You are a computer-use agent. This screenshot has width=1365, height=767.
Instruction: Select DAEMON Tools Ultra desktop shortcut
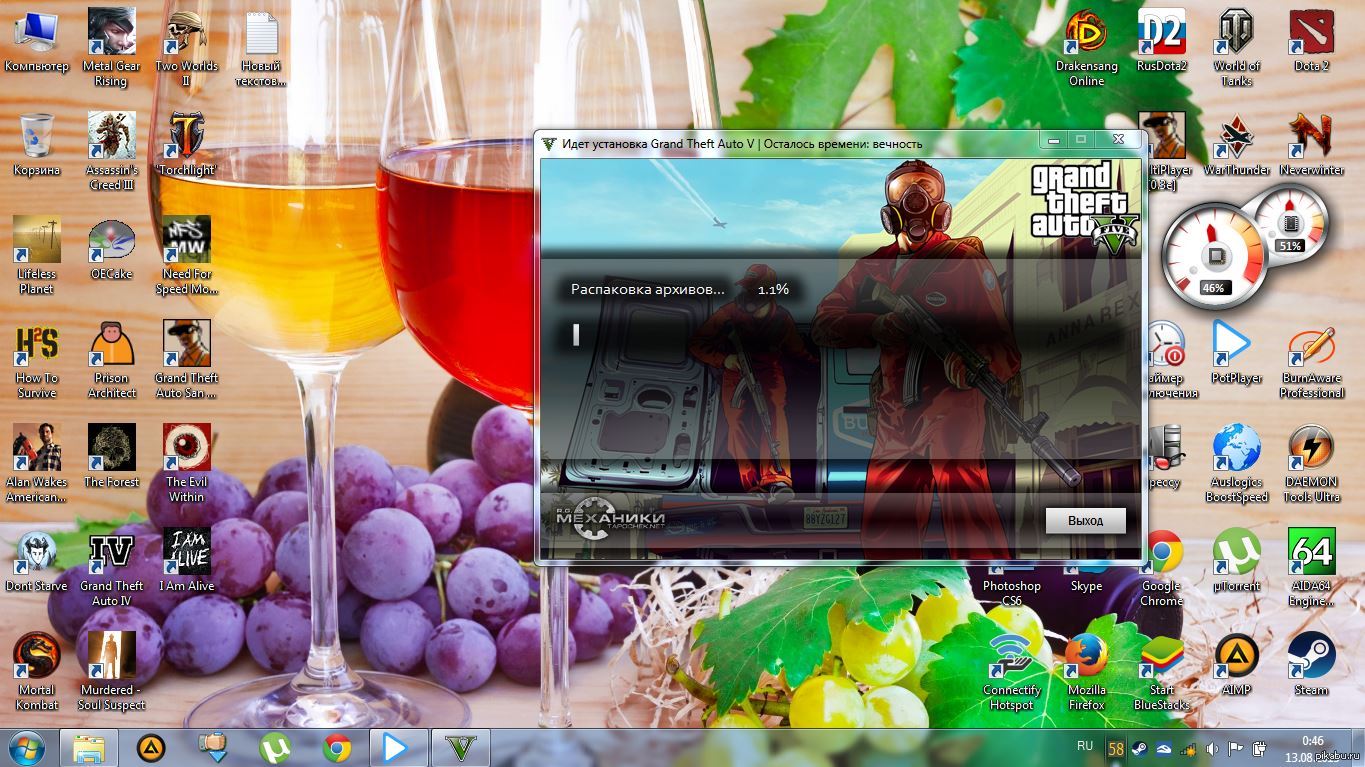(x=1311, y=464)
